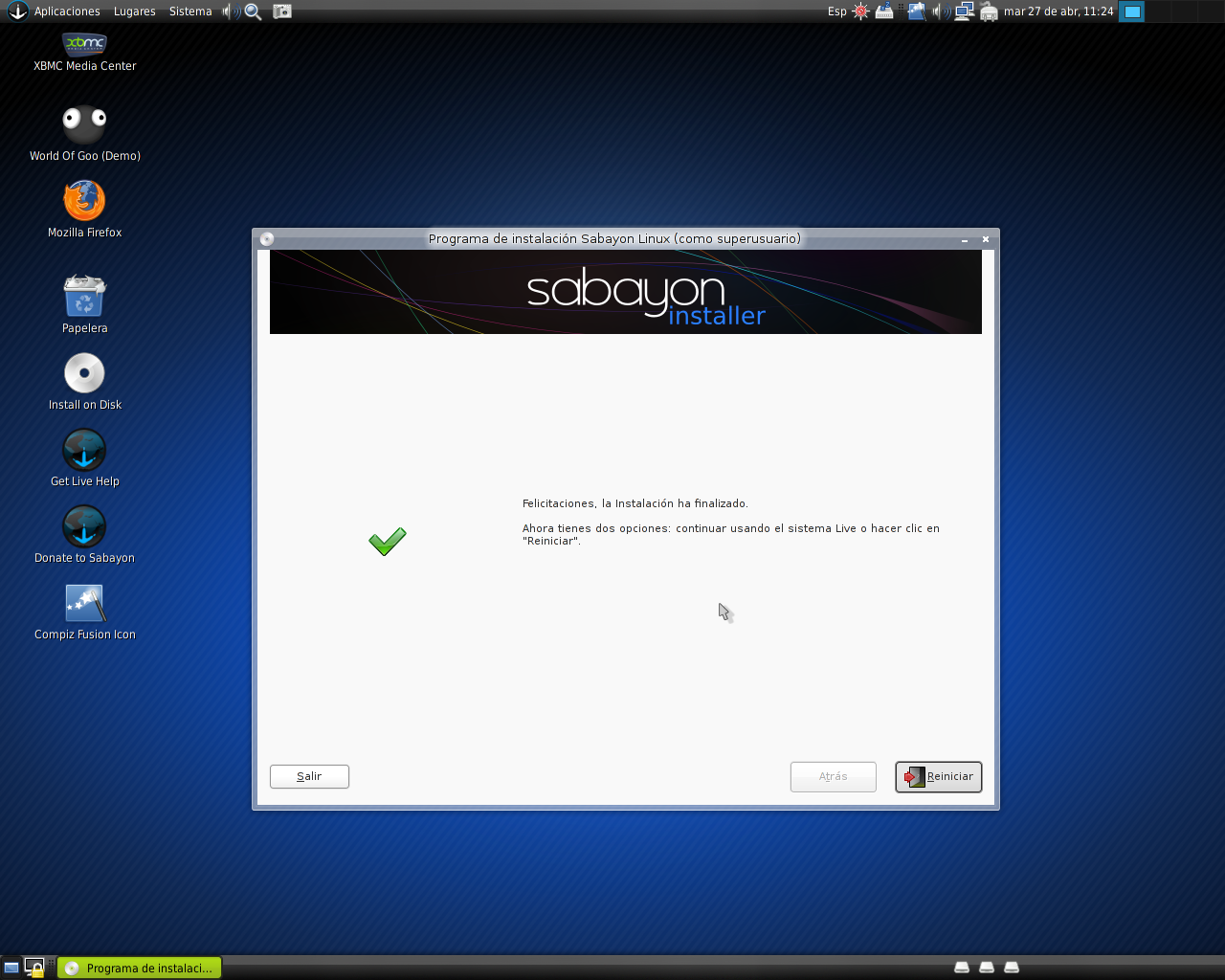Screen dimensions: 1225x980
Task: Open the Aplicaciones menu
Action: click(67, 11)
